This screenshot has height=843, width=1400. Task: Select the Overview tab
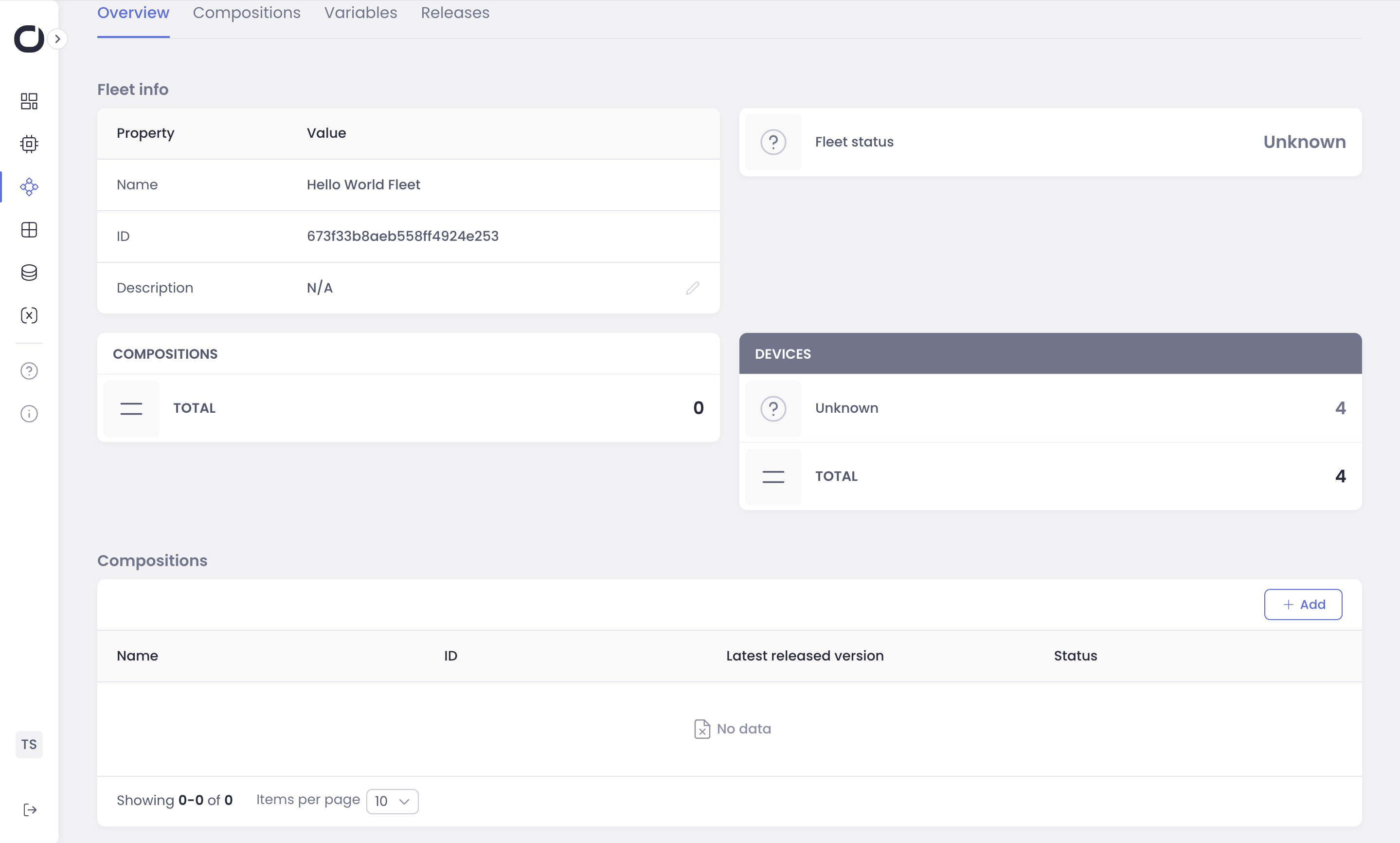click(x=133, y=13)
